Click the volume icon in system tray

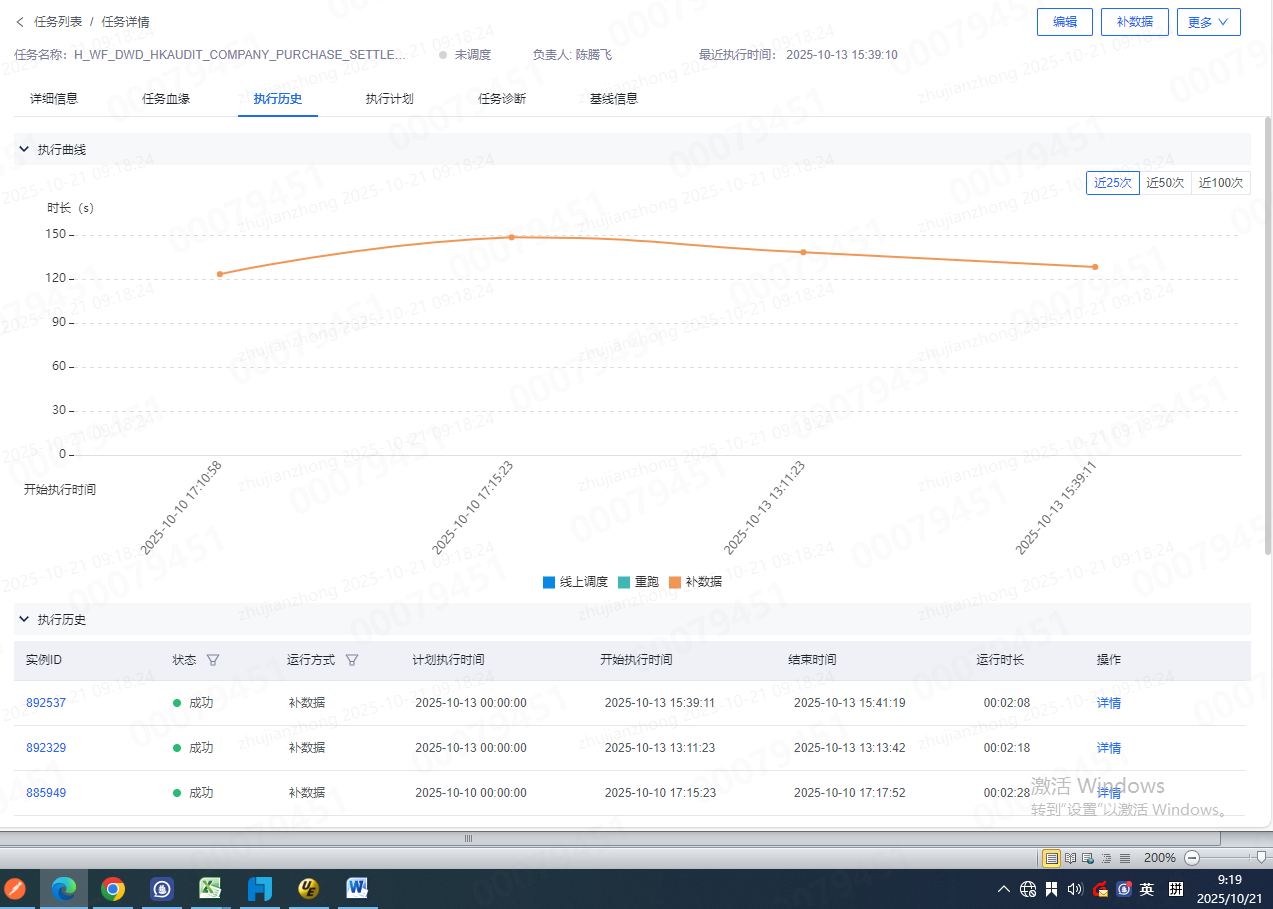coord(1075,889)
